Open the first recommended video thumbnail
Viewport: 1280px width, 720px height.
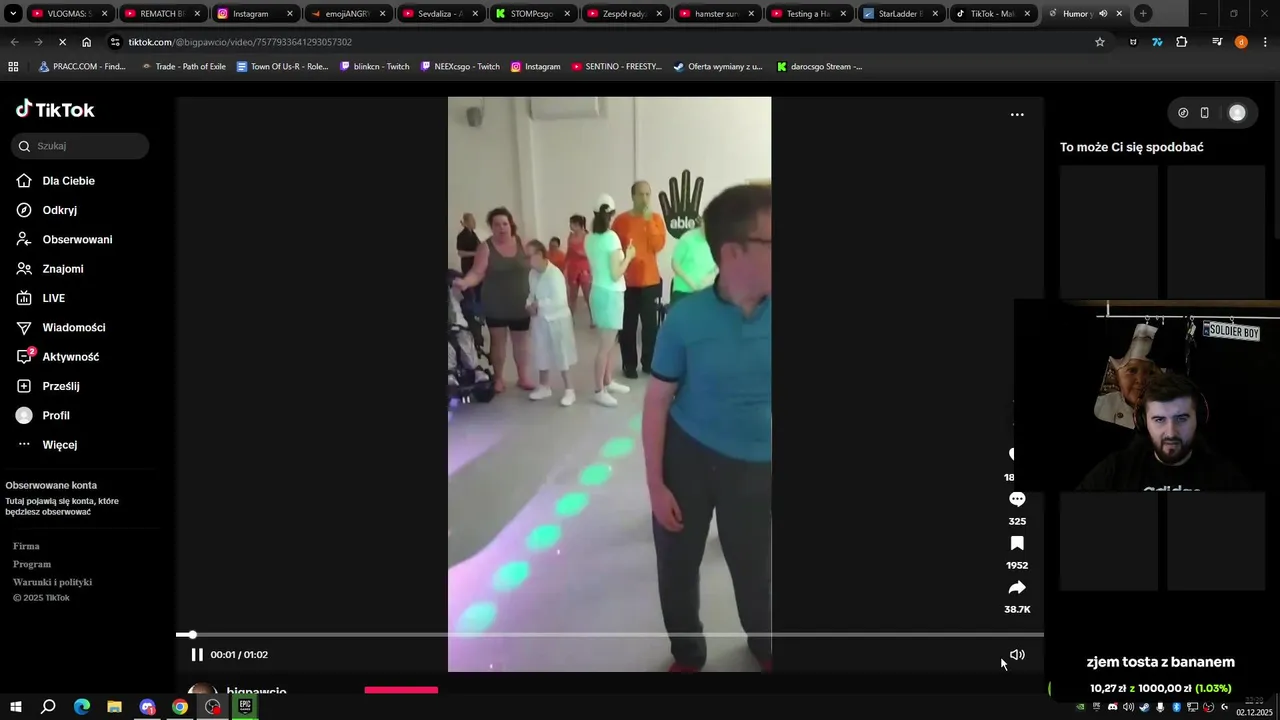pyautogui.click(x=1109, y=232)
